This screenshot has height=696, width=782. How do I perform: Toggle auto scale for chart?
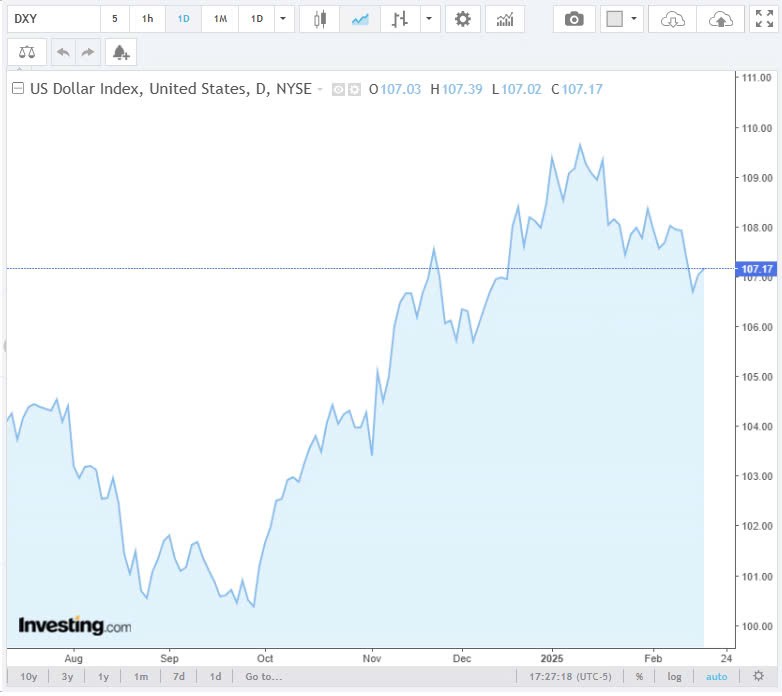[x=717, y=677]
